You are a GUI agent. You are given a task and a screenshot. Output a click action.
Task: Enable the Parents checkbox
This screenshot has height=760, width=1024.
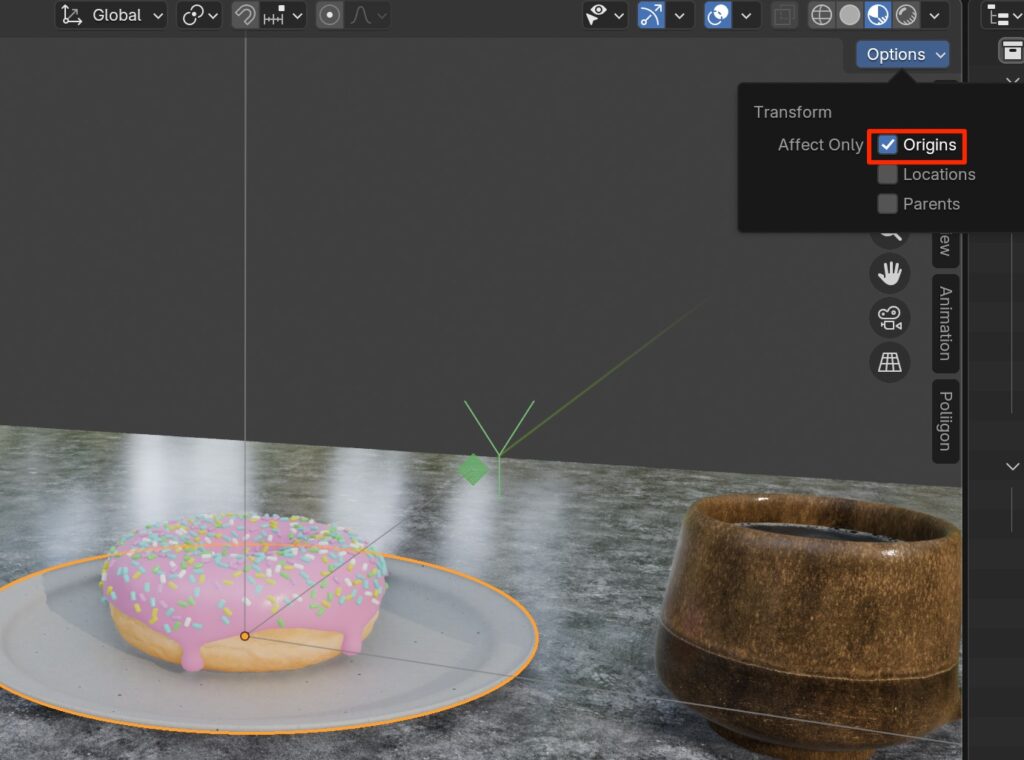pyautogui.click(x=887, y=204)
